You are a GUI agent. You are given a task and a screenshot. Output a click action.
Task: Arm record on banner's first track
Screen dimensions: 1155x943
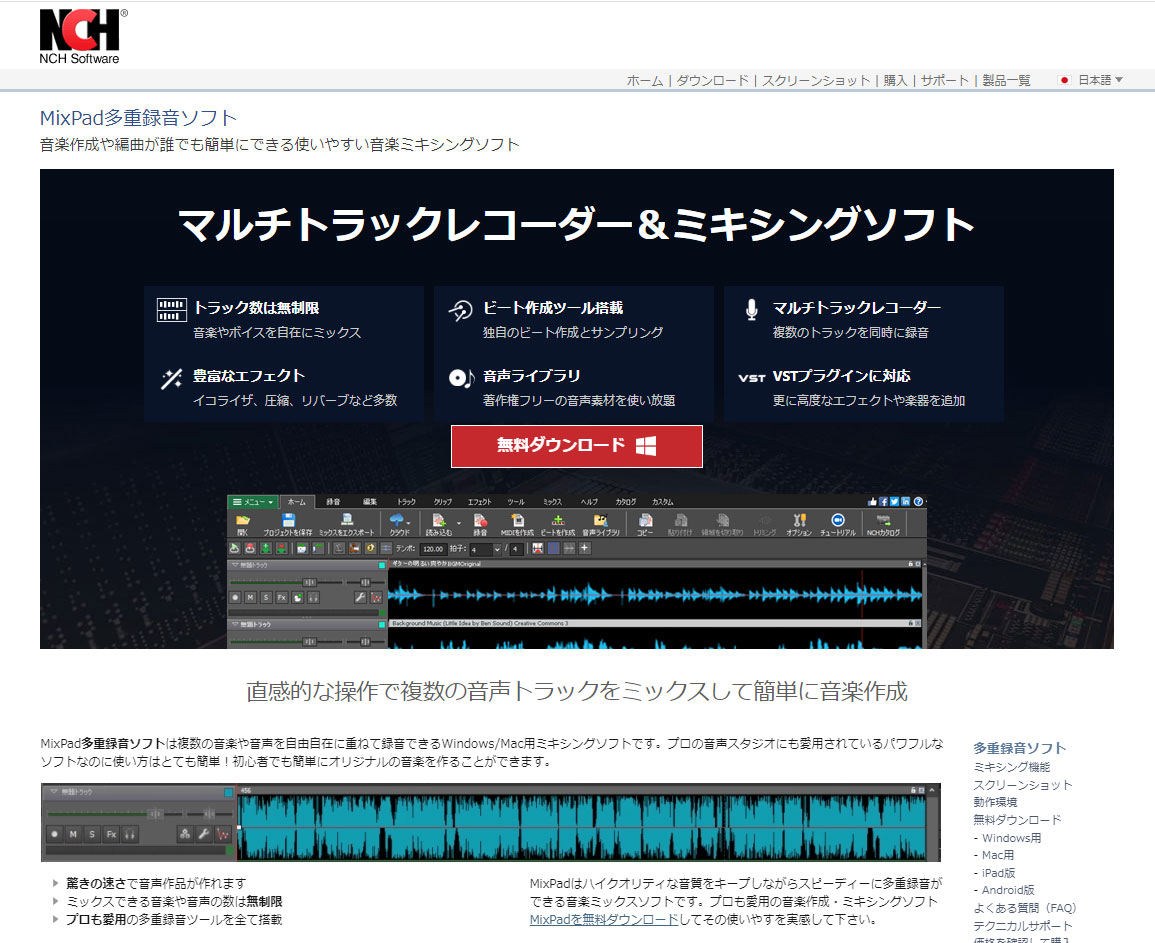(235, 597)
